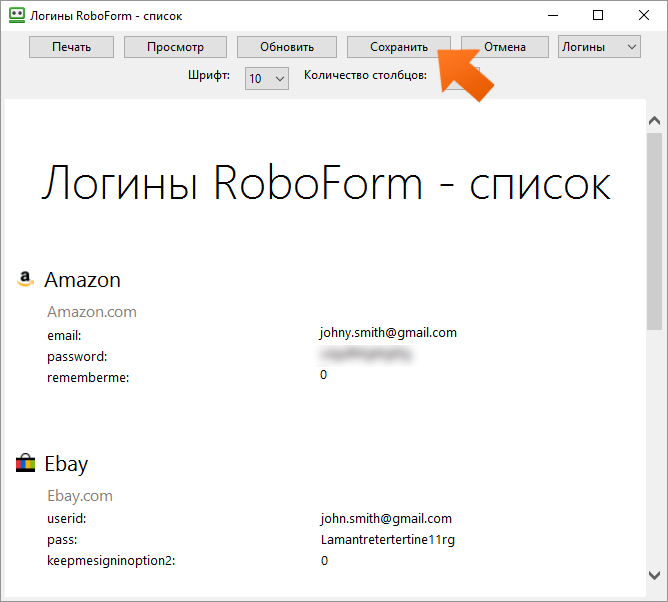
Task: Click the scrollbar up arrow
Action: (654, 121)
